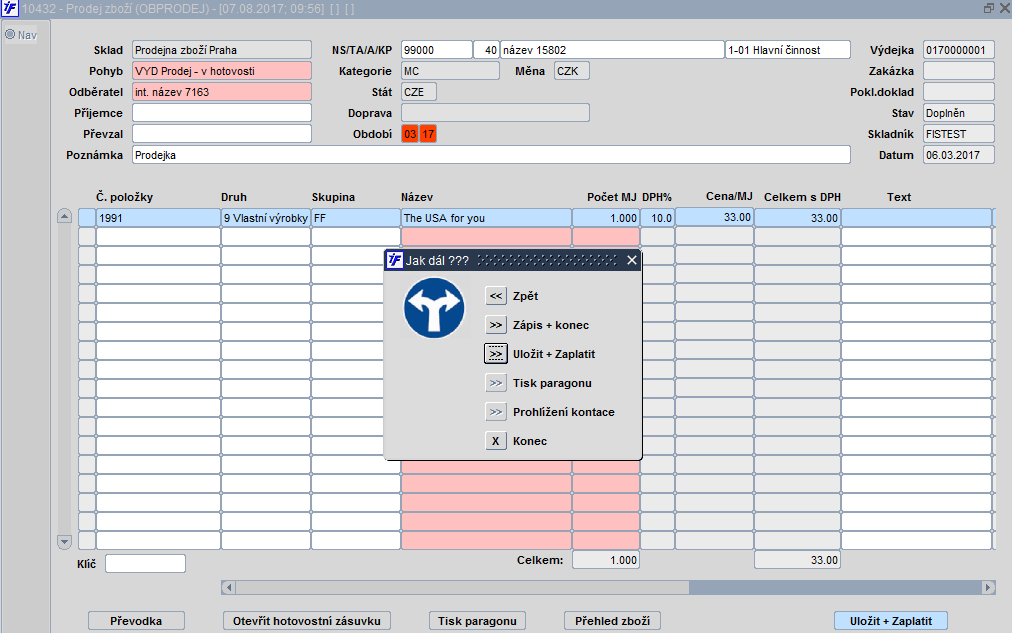Viewport: 1012px width, 633px height.
Task: Click the red Období year box 17
Action: (x=428, y=134)
